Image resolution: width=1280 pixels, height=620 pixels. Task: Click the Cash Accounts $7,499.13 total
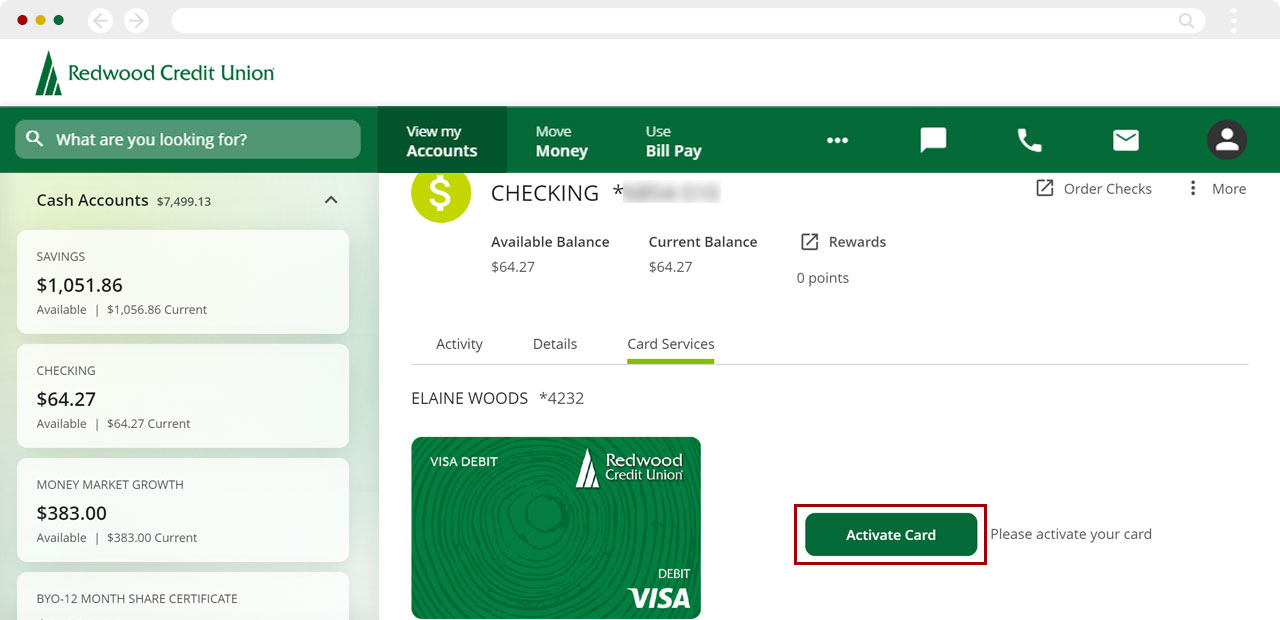pos(184,201)
